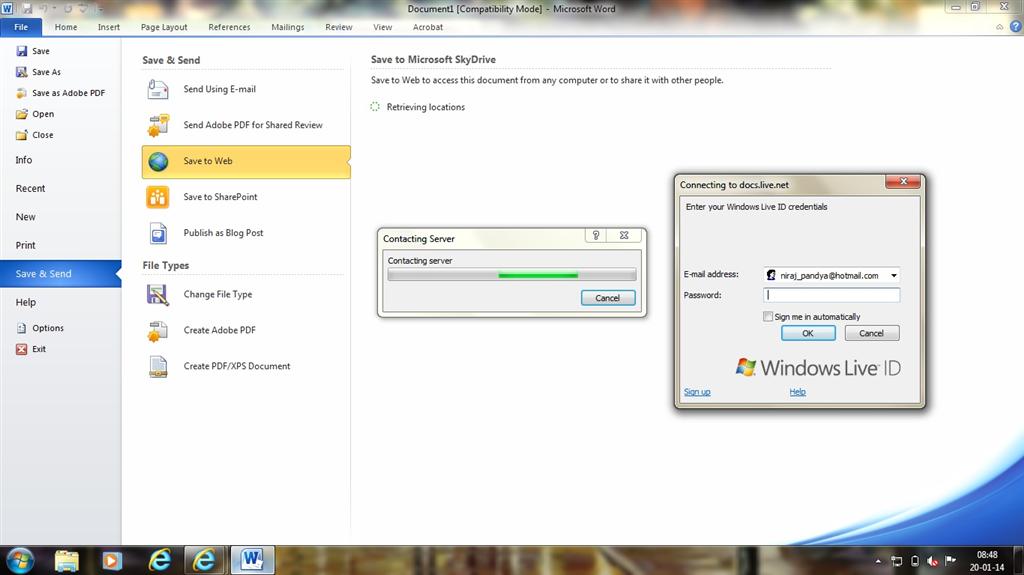Click the network icon in system tray
This screenshot has height=575, width=1024.
[897, 561]
